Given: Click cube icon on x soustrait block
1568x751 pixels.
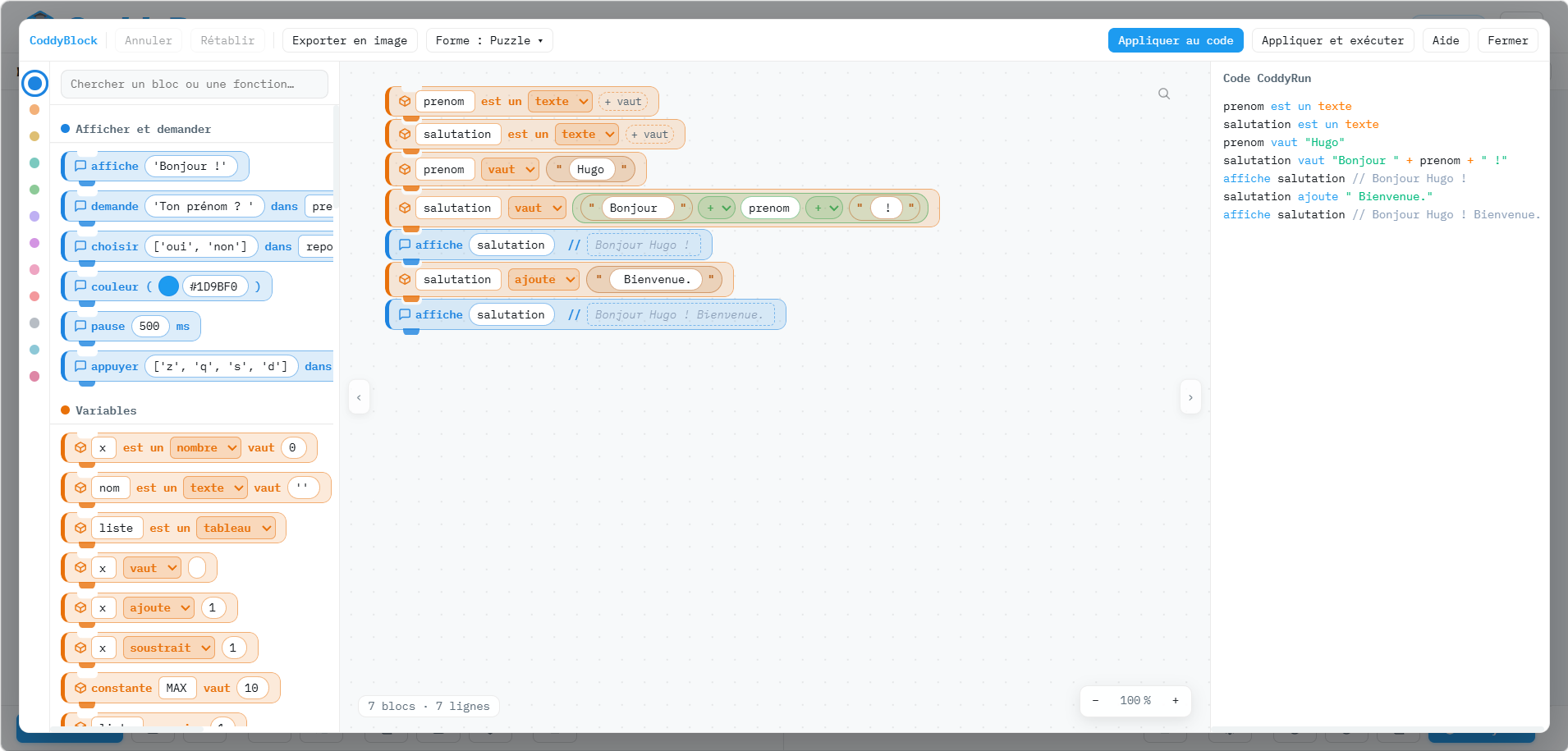Looking at the screenshot, I should [x=80, y=648].
